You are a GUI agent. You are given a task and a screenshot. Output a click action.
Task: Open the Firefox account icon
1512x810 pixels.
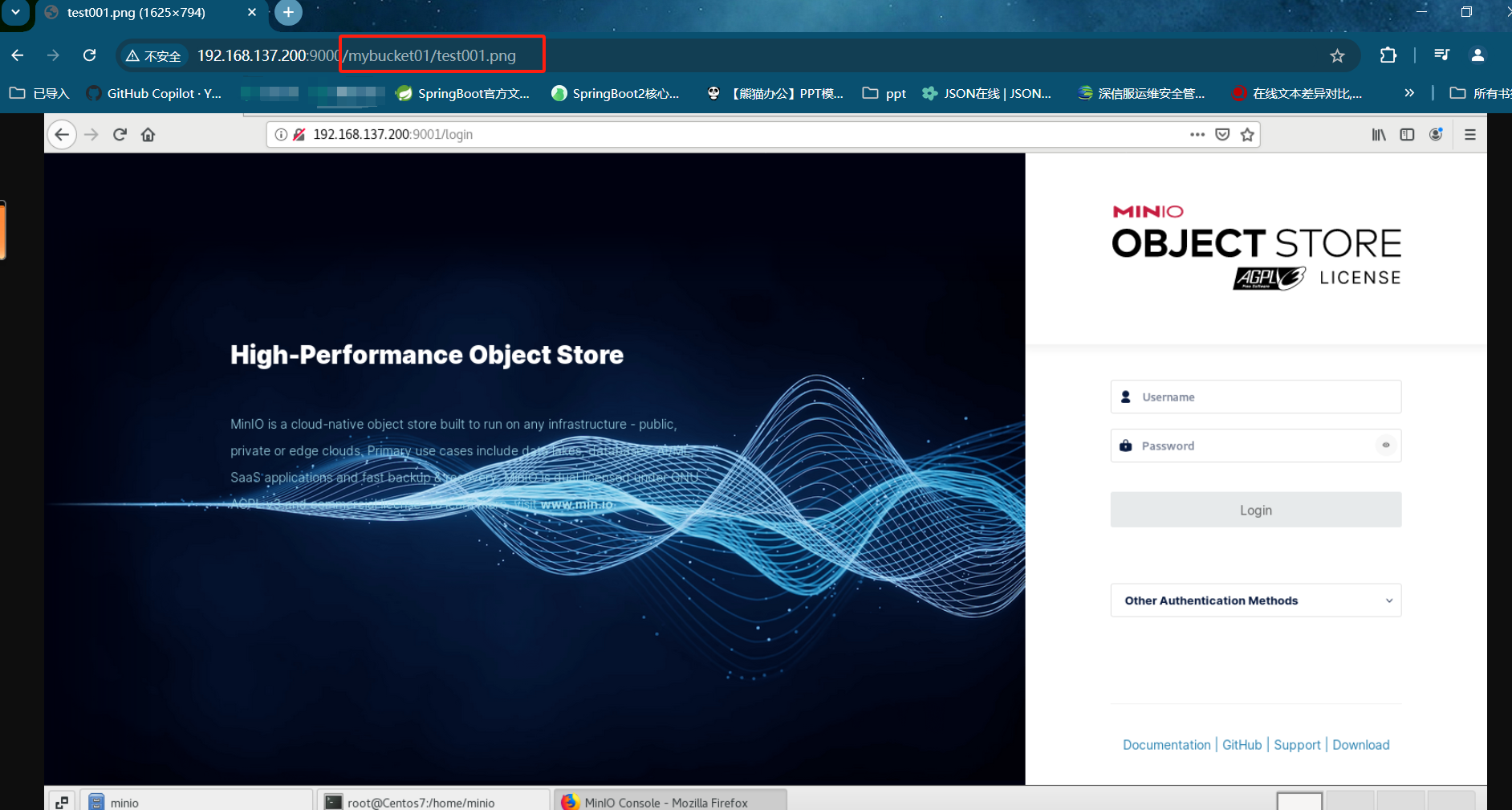tap(1436, 134)
